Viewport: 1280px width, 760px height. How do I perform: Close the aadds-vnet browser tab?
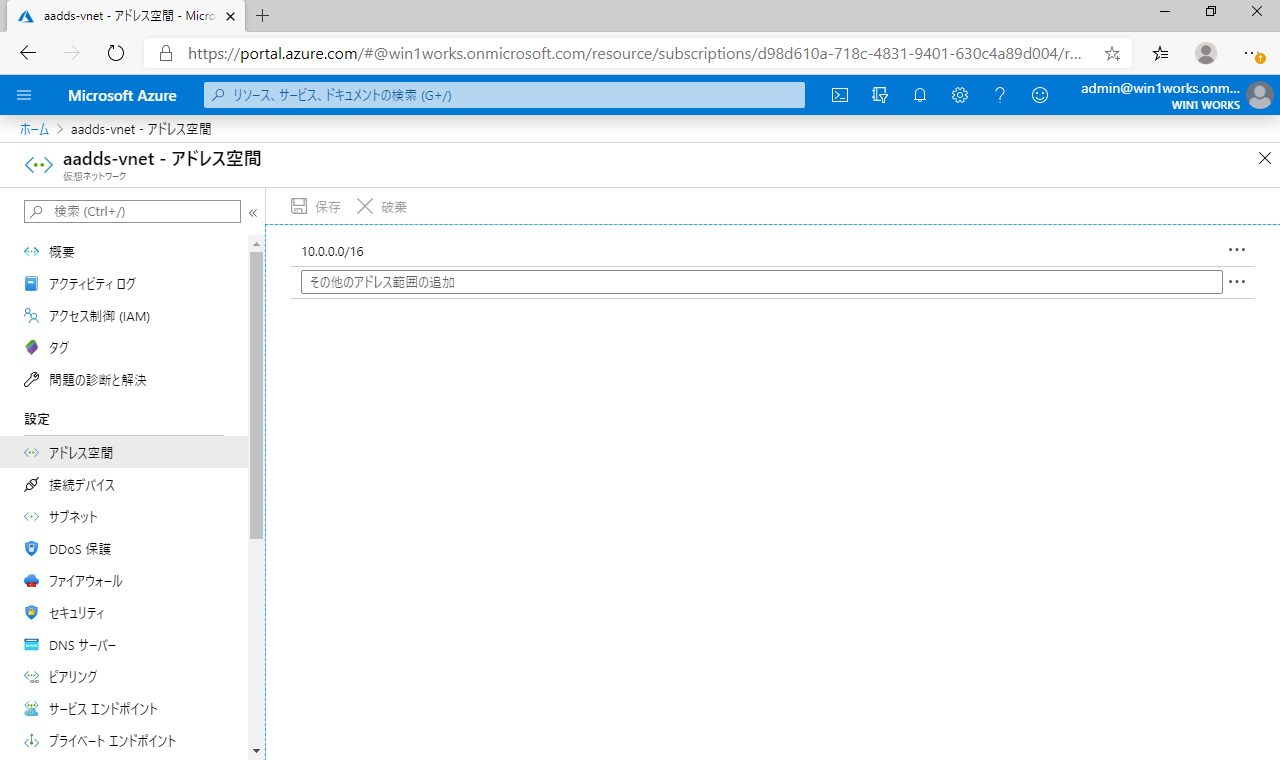[229, 16]
